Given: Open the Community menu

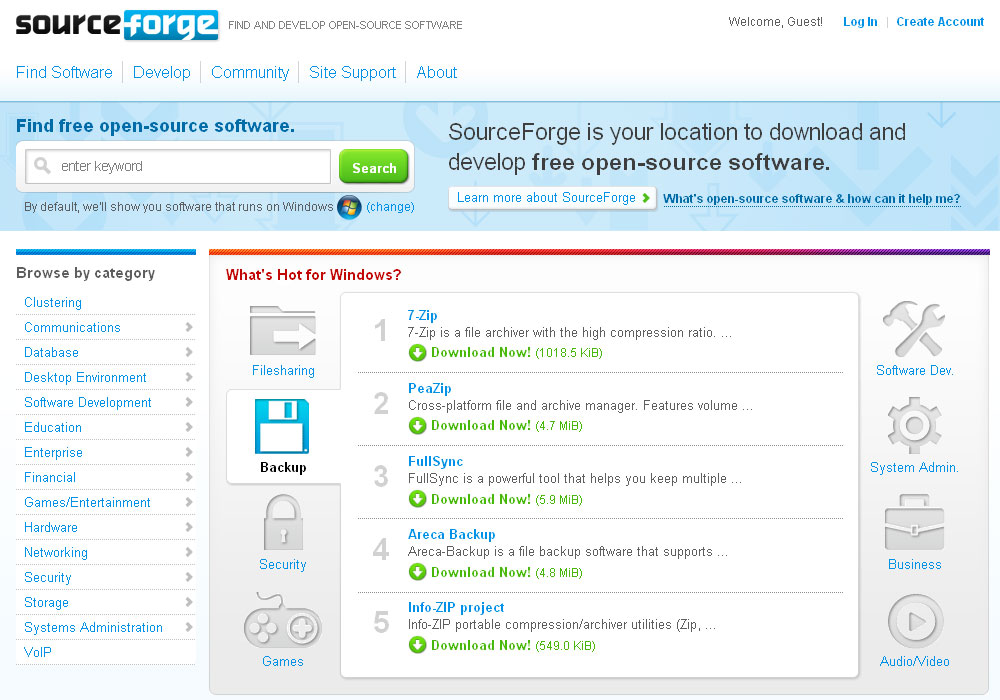Looking at the screenshot, I should click(x=250, y=73).
